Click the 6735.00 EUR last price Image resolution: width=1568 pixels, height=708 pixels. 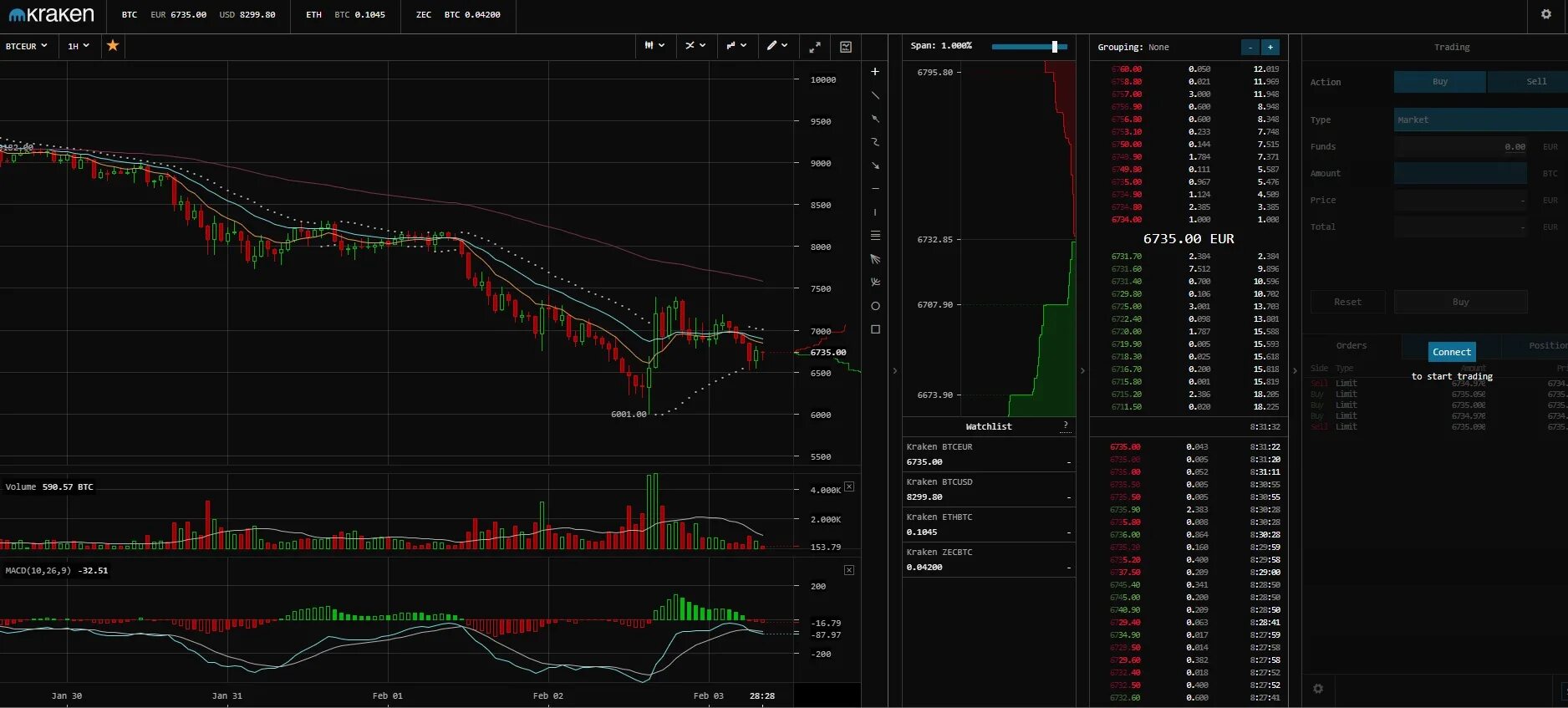(1189, 239)
